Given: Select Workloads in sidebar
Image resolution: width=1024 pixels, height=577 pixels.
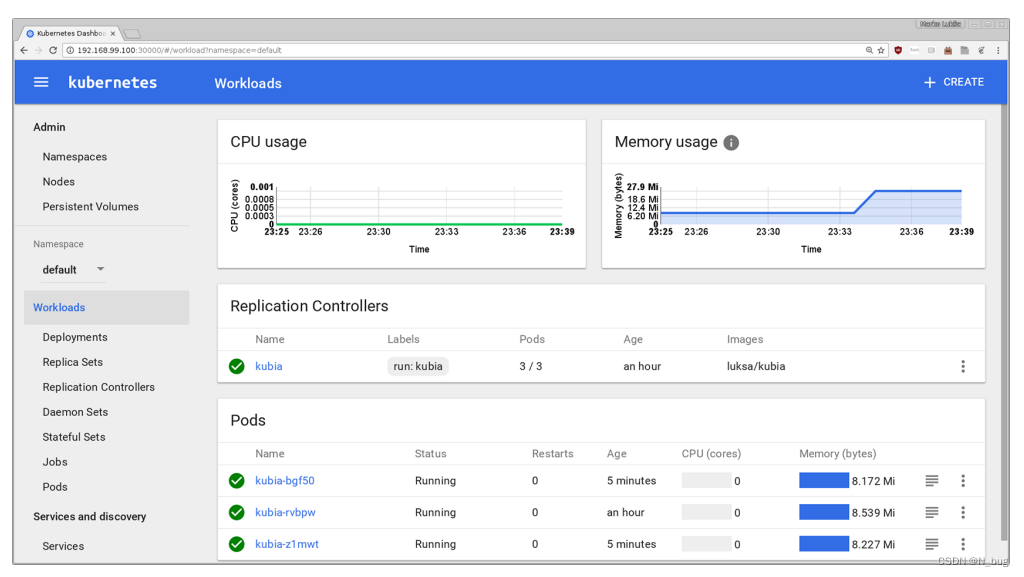Looking at the screenshot, I should pyautogui.click(x=106, y=307).
